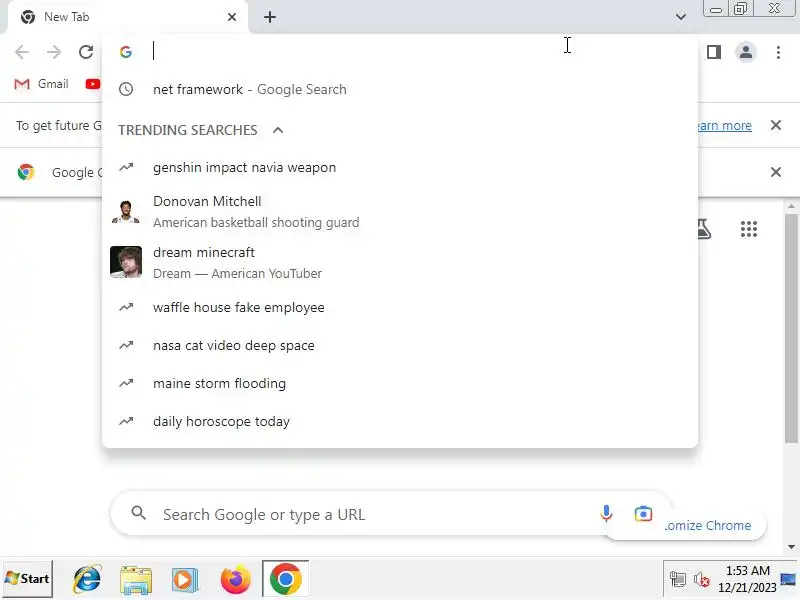Open Windows Media Player from taskbar
Screen dimensions: 800x600
[184, 580]
